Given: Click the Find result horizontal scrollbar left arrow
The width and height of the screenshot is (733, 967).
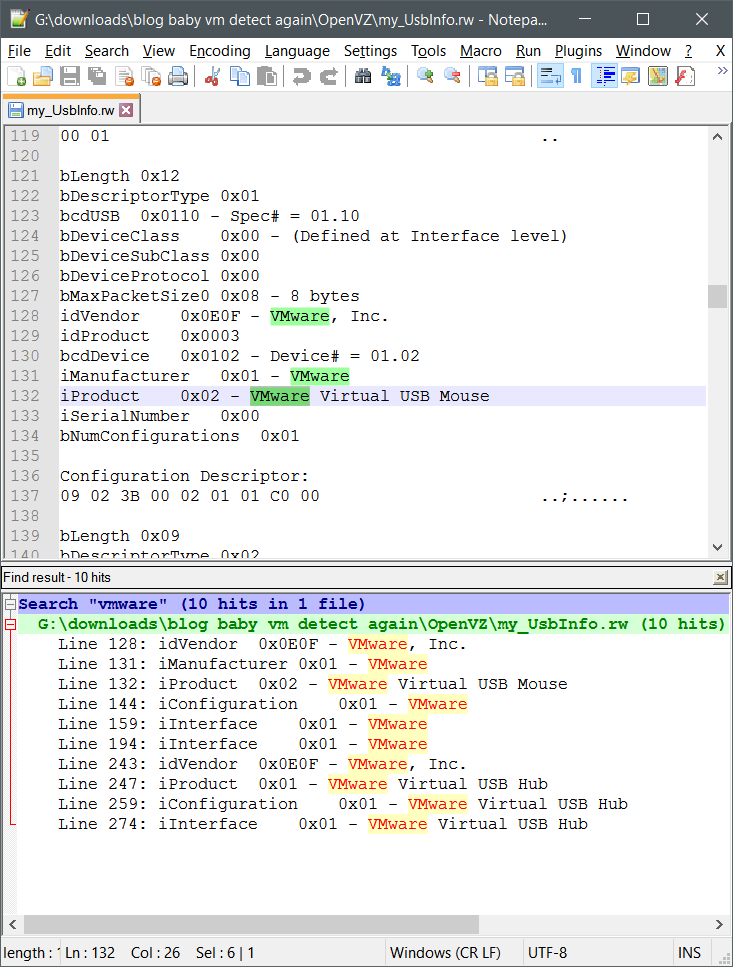Looking at the screenshot, I should tap(12, 924).
